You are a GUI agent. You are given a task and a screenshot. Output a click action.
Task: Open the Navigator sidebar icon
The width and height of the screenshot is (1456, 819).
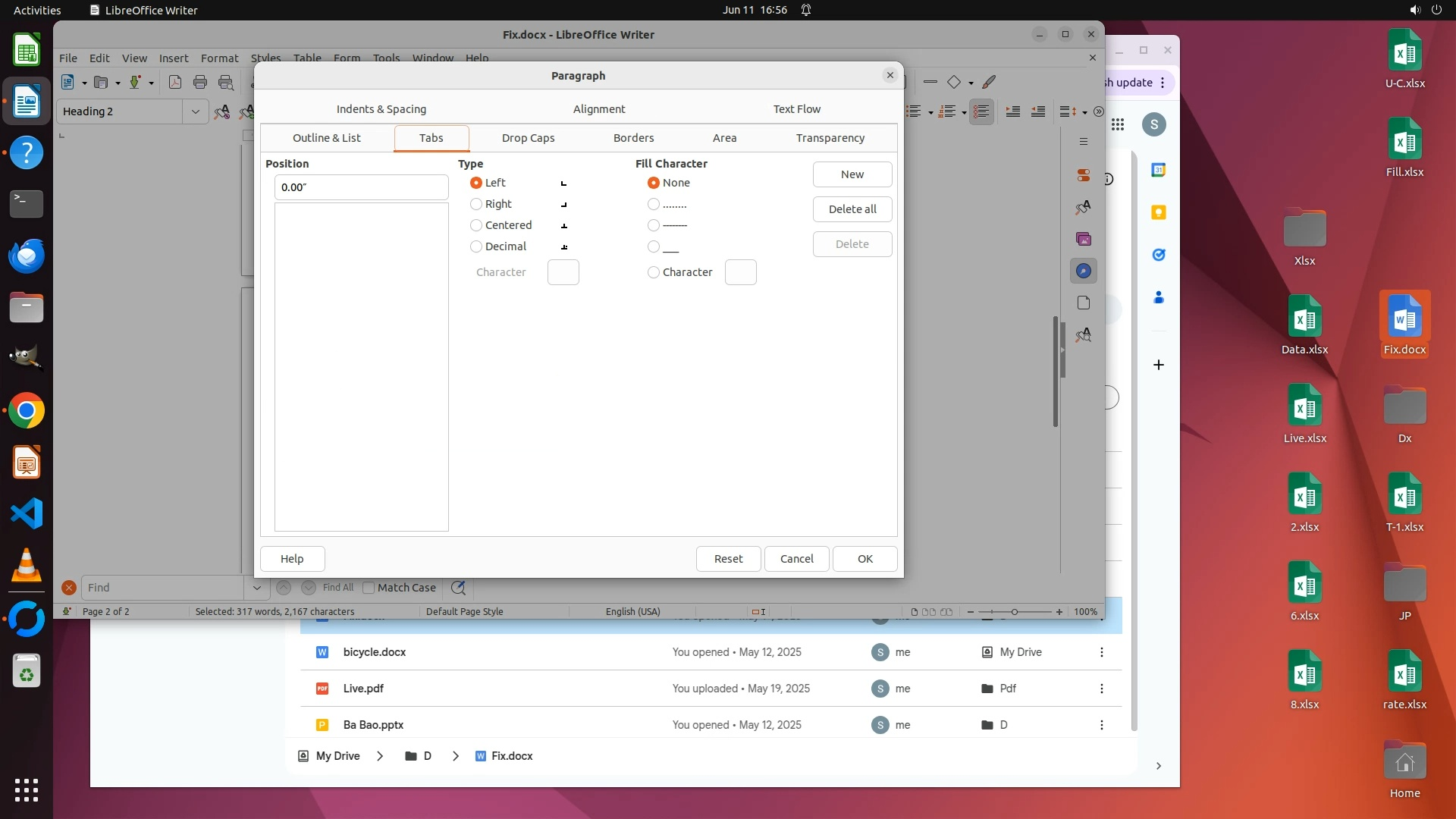tap(1084, 271)
